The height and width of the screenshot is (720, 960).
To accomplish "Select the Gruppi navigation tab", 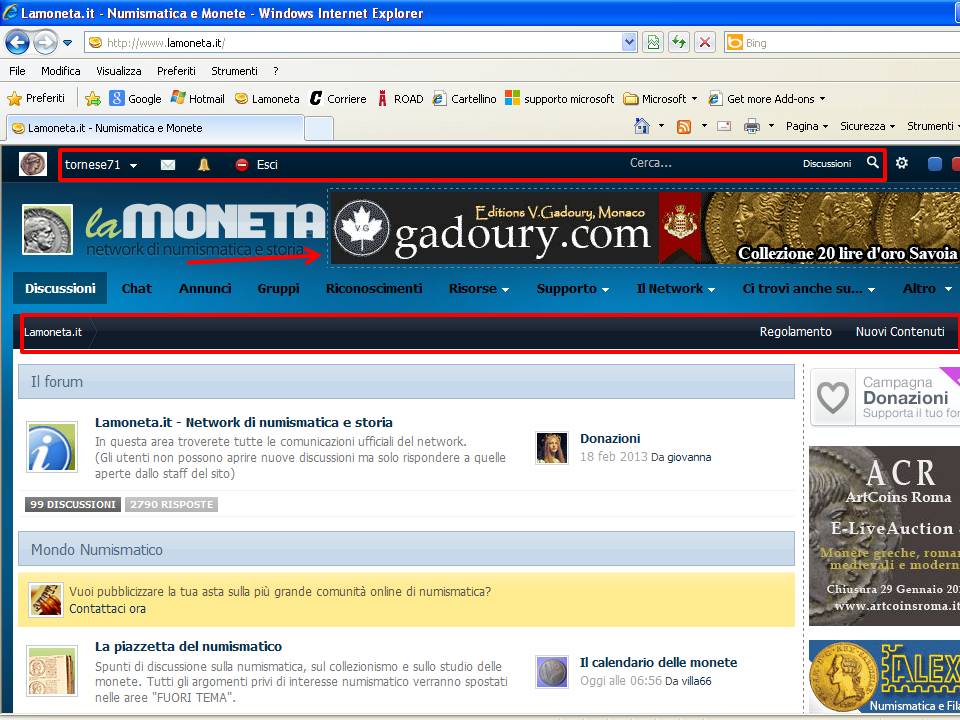I will [279, 288].
